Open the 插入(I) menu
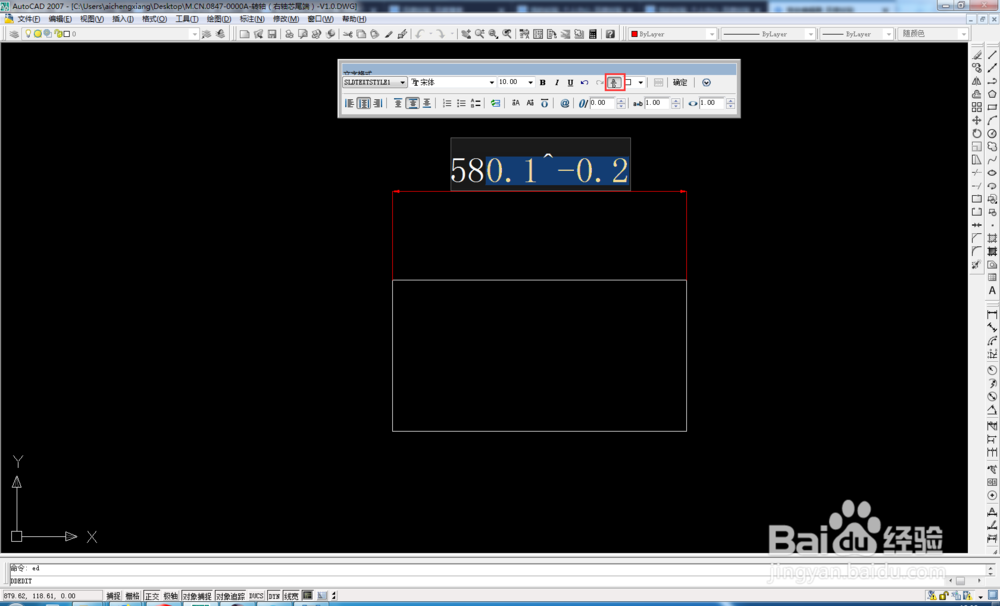Screen dimensions: 1000x606 (x=123, y=18)
